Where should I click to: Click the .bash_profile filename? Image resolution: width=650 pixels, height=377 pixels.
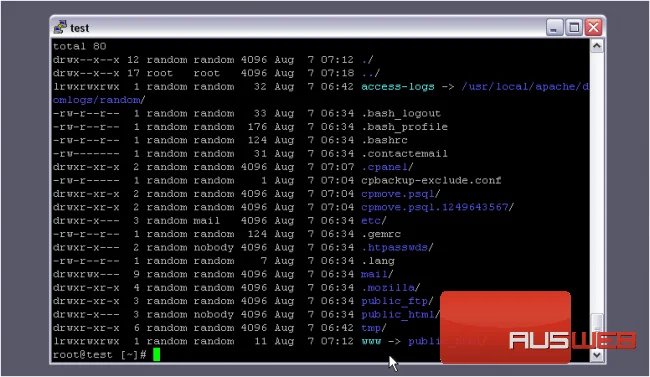(x=405, y=126)
